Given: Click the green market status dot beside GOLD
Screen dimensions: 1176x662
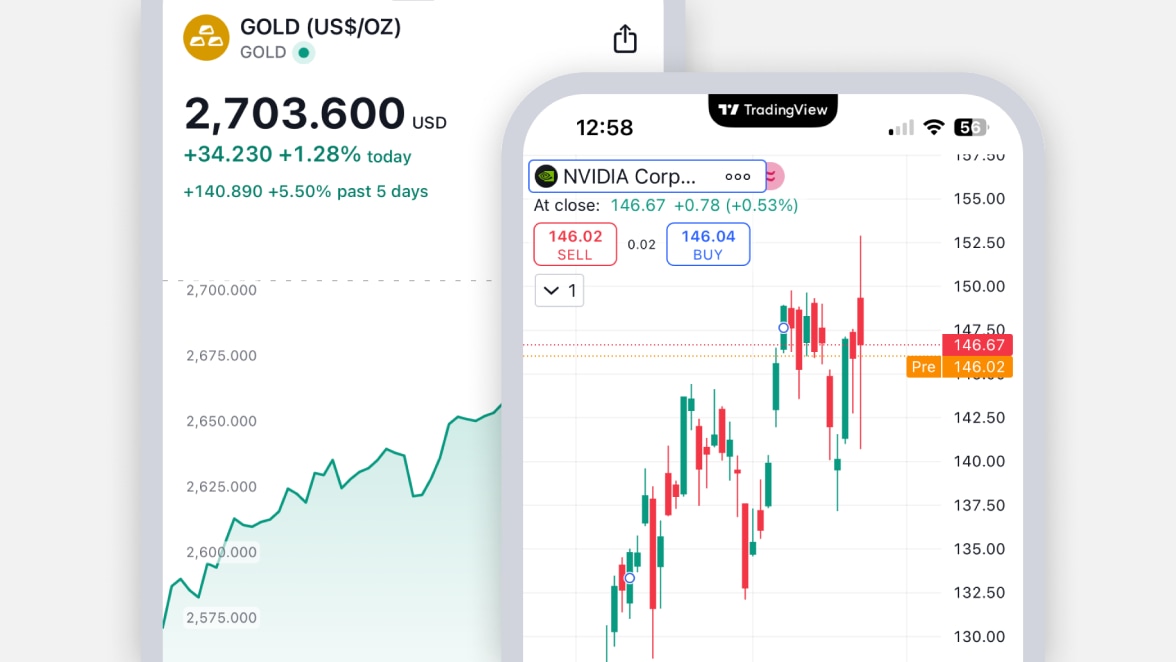Looking at the screenshot, I should (x=304, y=53).
